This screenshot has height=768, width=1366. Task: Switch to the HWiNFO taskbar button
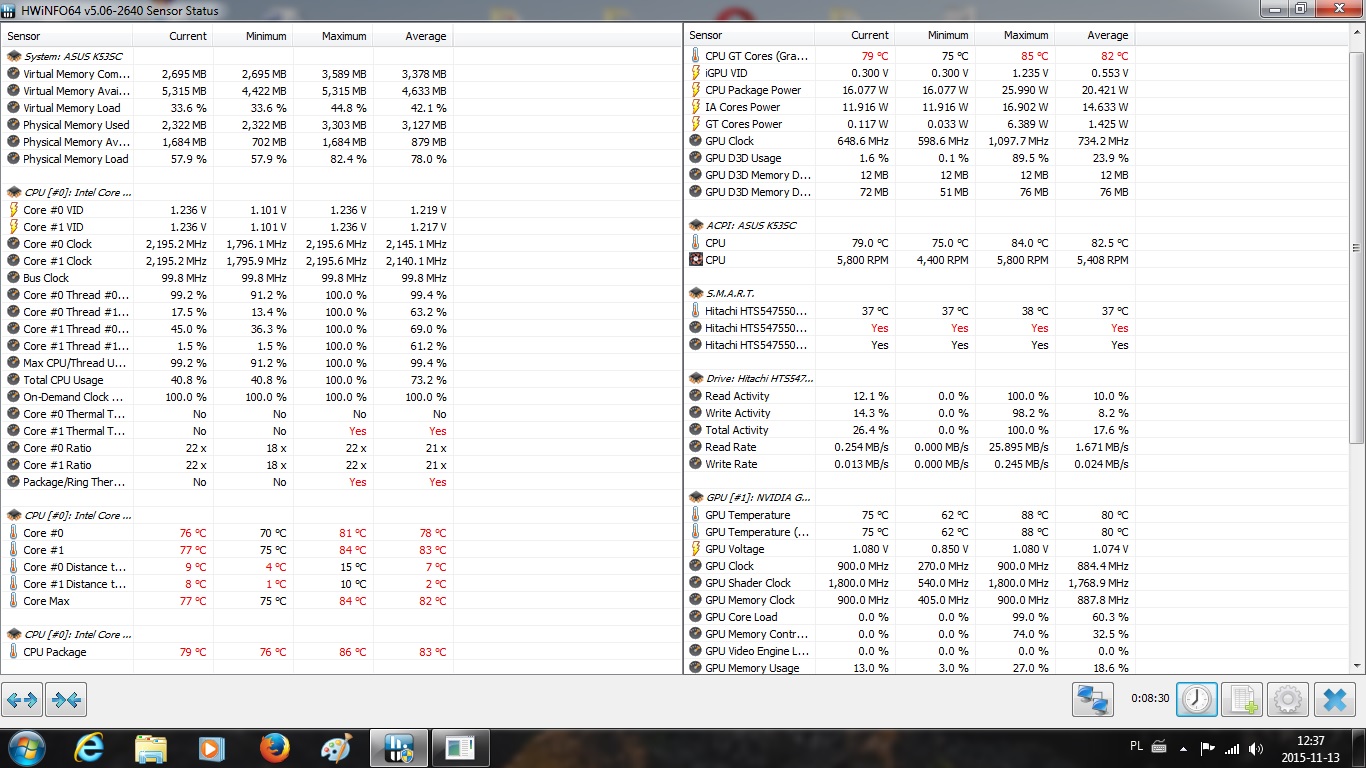coord(399,748)
